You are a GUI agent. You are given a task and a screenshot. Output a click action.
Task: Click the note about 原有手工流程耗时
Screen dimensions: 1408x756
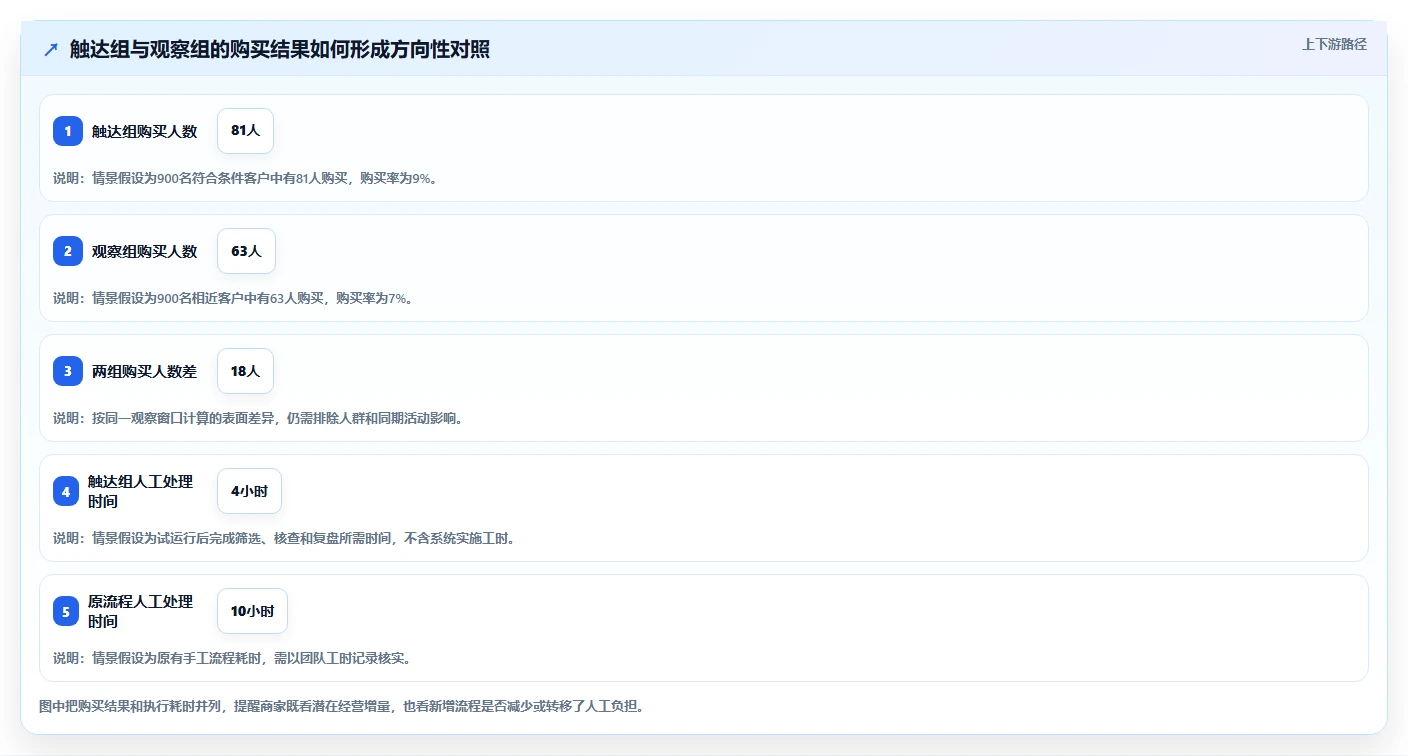coord(232,658)
